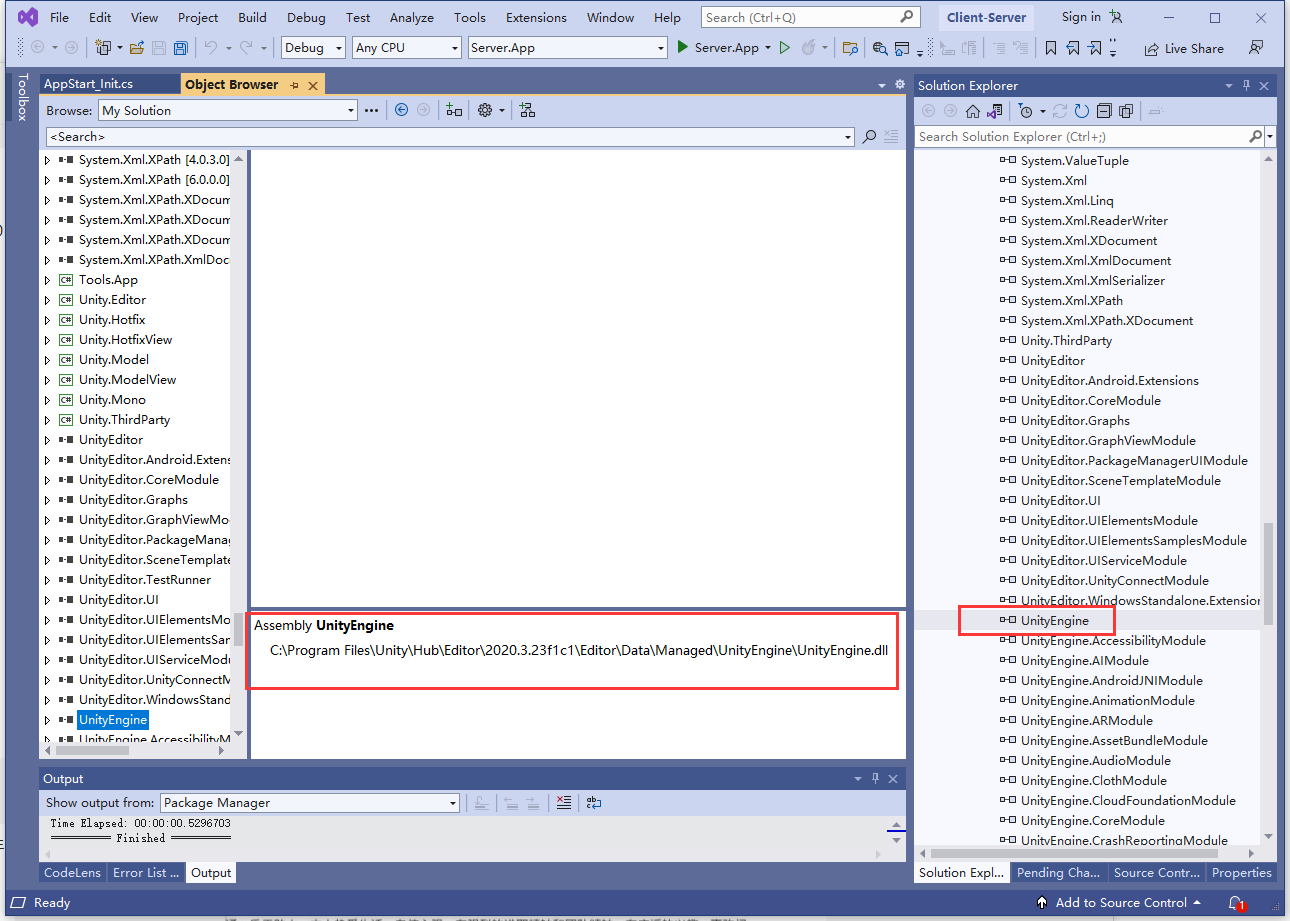Click Add to References icon in Object Browser
This screenshot has height=921, width=1290.
(454, 110)
